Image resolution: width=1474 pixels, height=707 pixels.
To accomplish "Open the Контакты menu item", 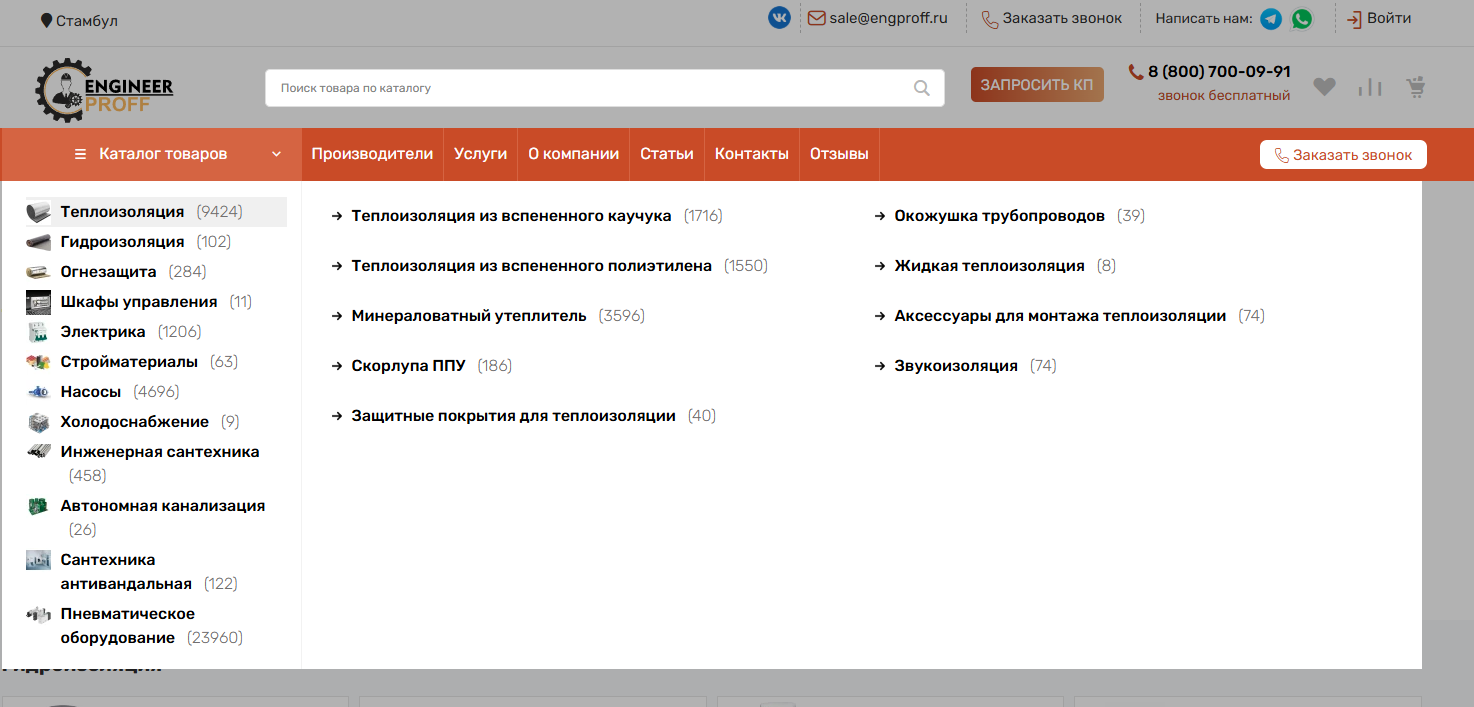I will [752, 154].
